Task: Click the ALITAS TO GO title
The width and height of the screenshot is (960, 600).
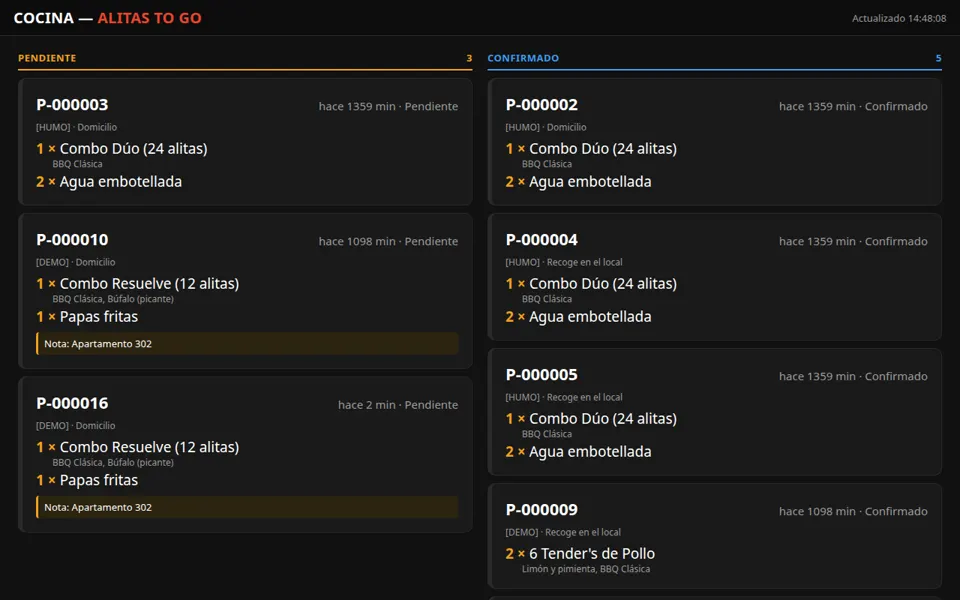Action: pyautogui.click(x=149, y=18)
